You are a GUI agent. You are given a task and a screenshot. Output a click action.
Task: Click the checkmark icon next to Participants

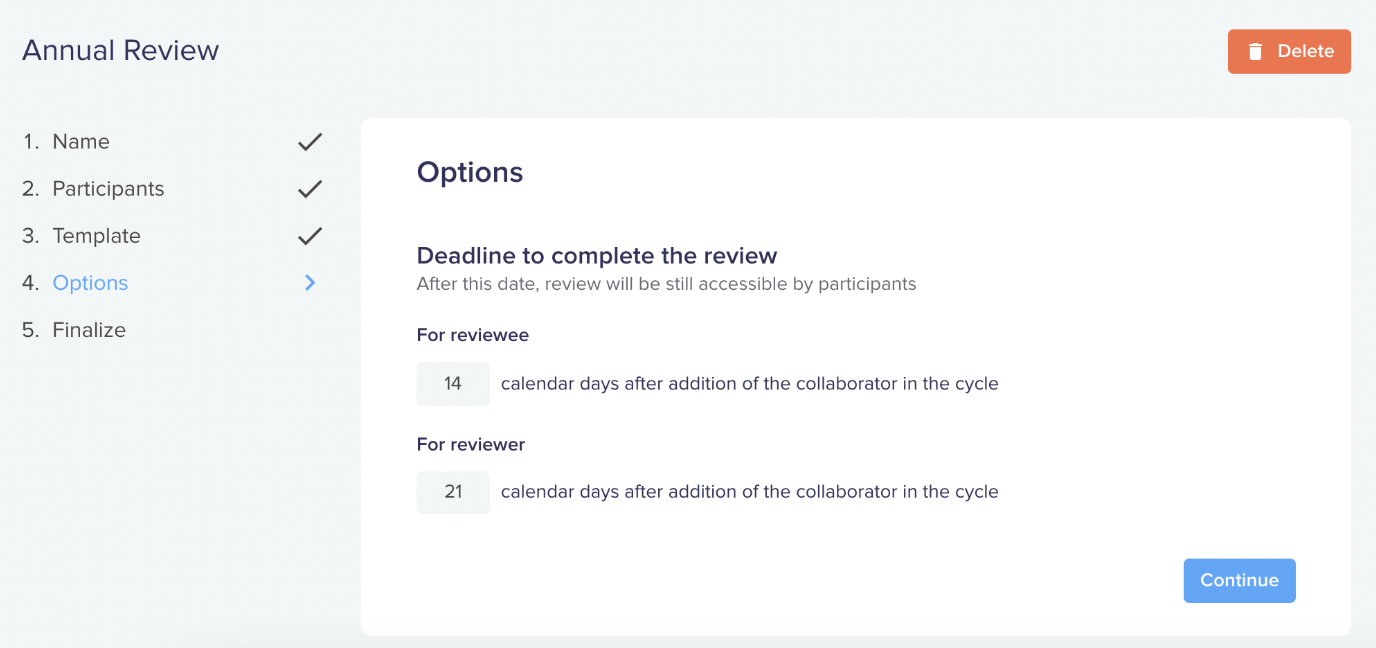[310, 189]
